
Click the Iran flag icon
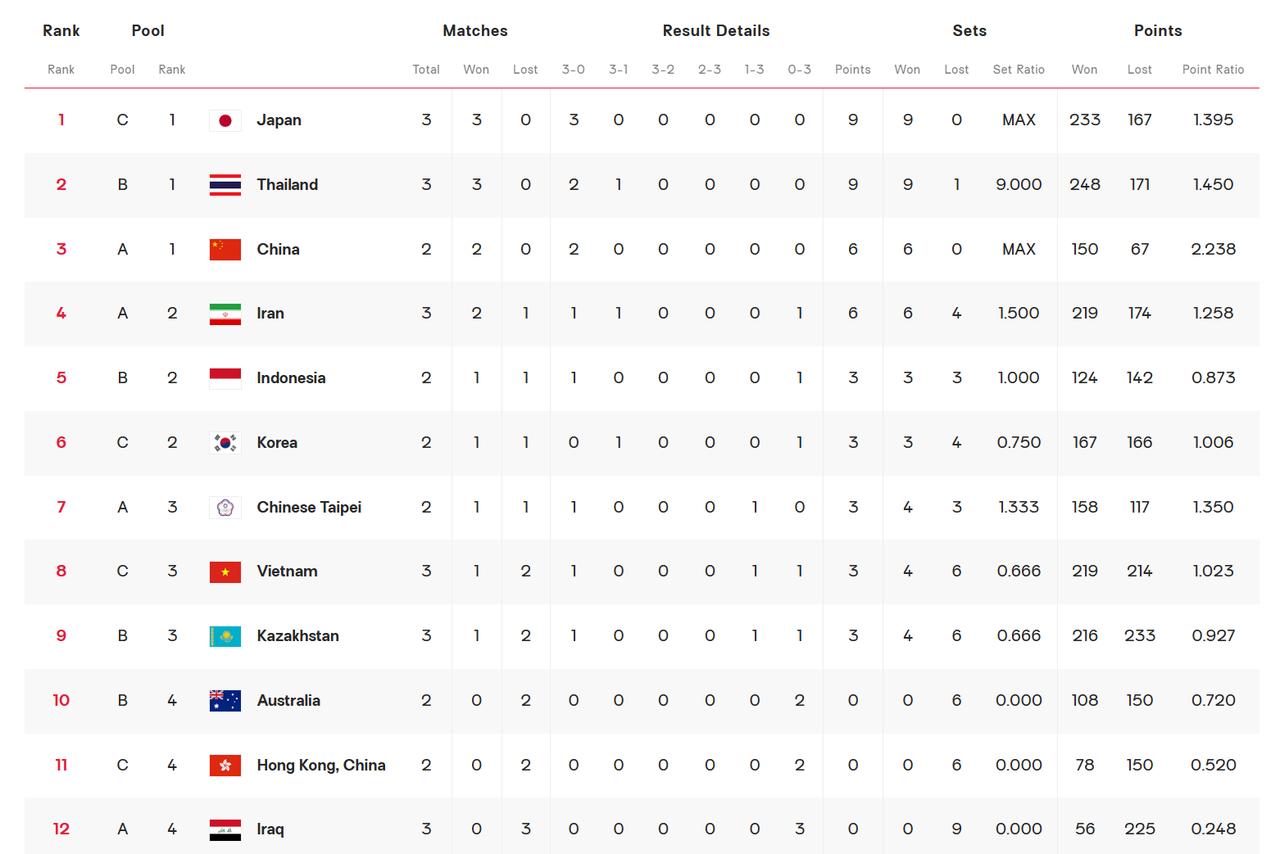point(225,314)
